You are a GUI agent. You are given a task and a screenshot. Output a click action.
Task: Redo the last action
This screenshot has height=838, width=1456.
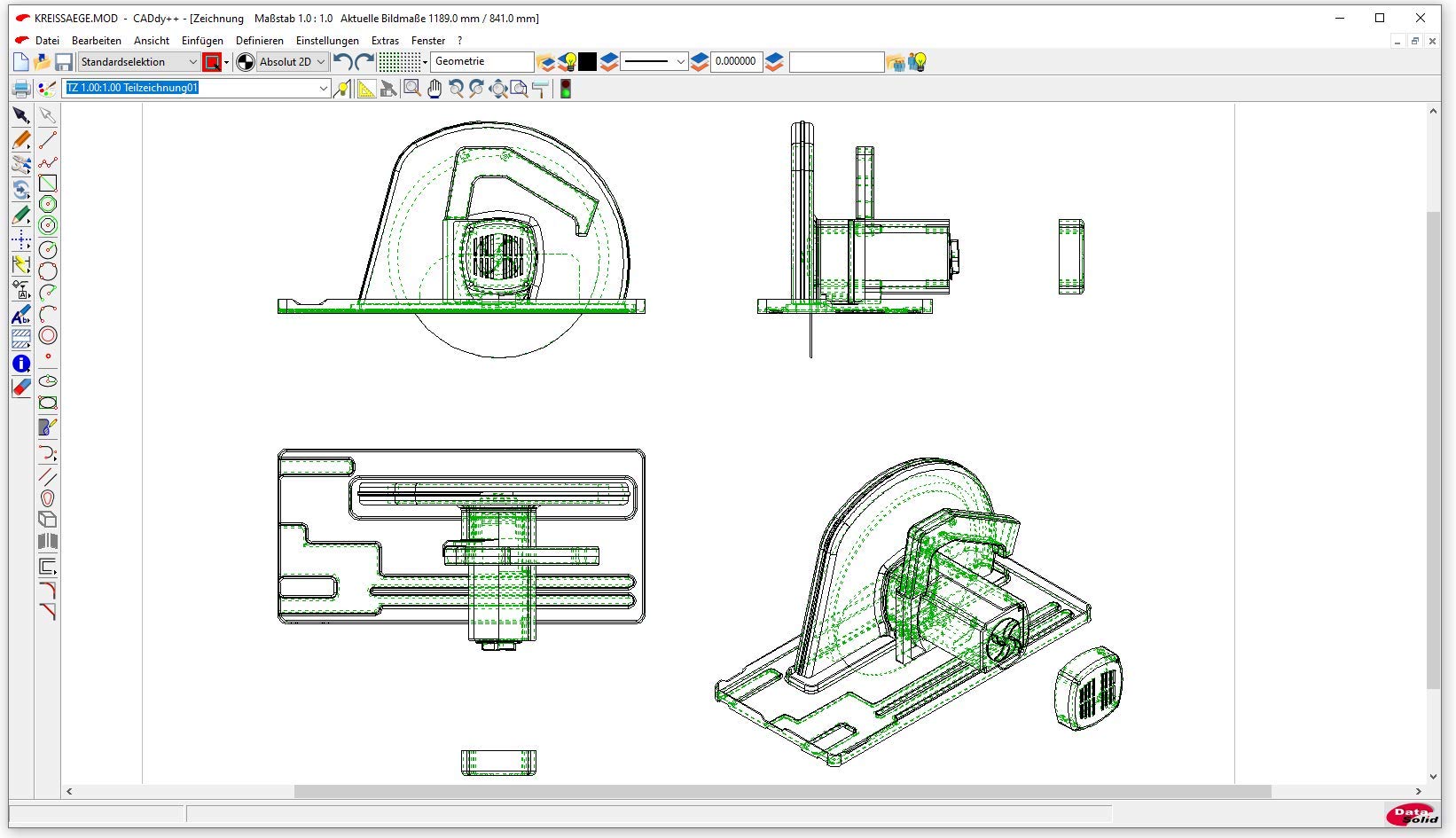(364, 62)
